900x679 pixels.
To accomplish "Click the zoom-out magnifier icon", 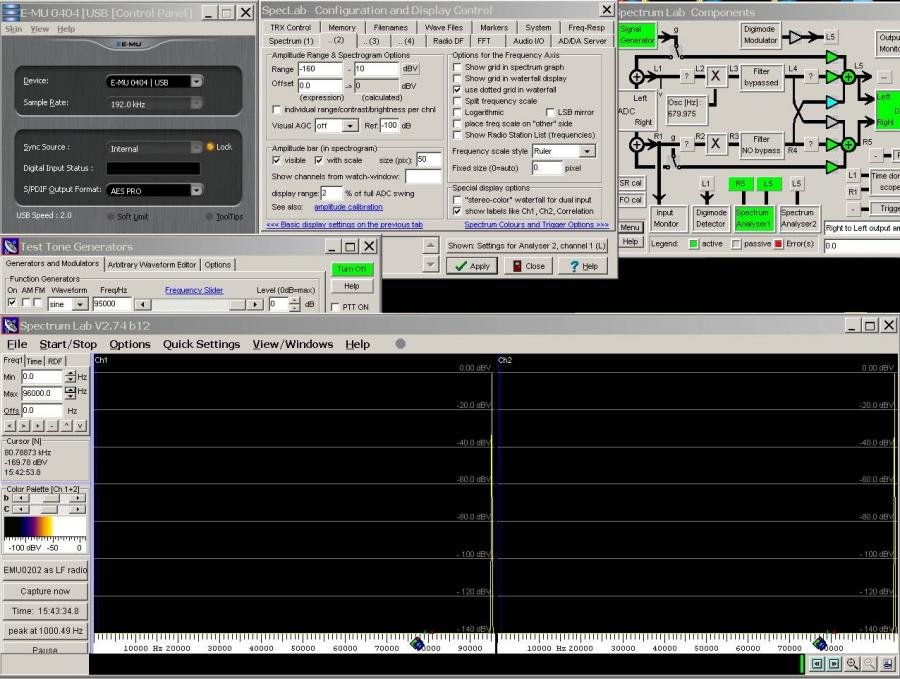I will click(868, 663).
